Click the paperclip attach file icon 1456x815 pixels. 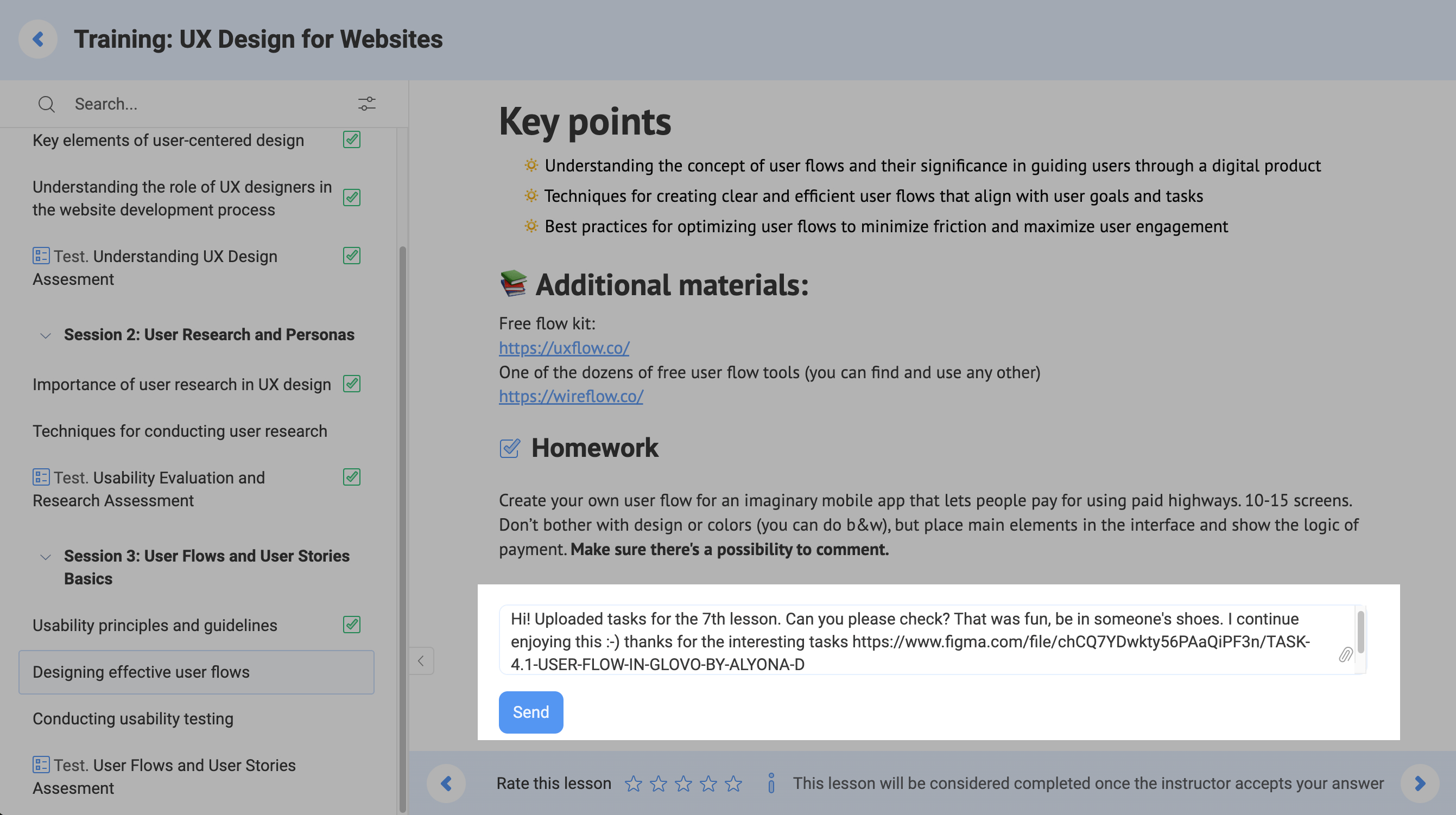coord(1345,654)
